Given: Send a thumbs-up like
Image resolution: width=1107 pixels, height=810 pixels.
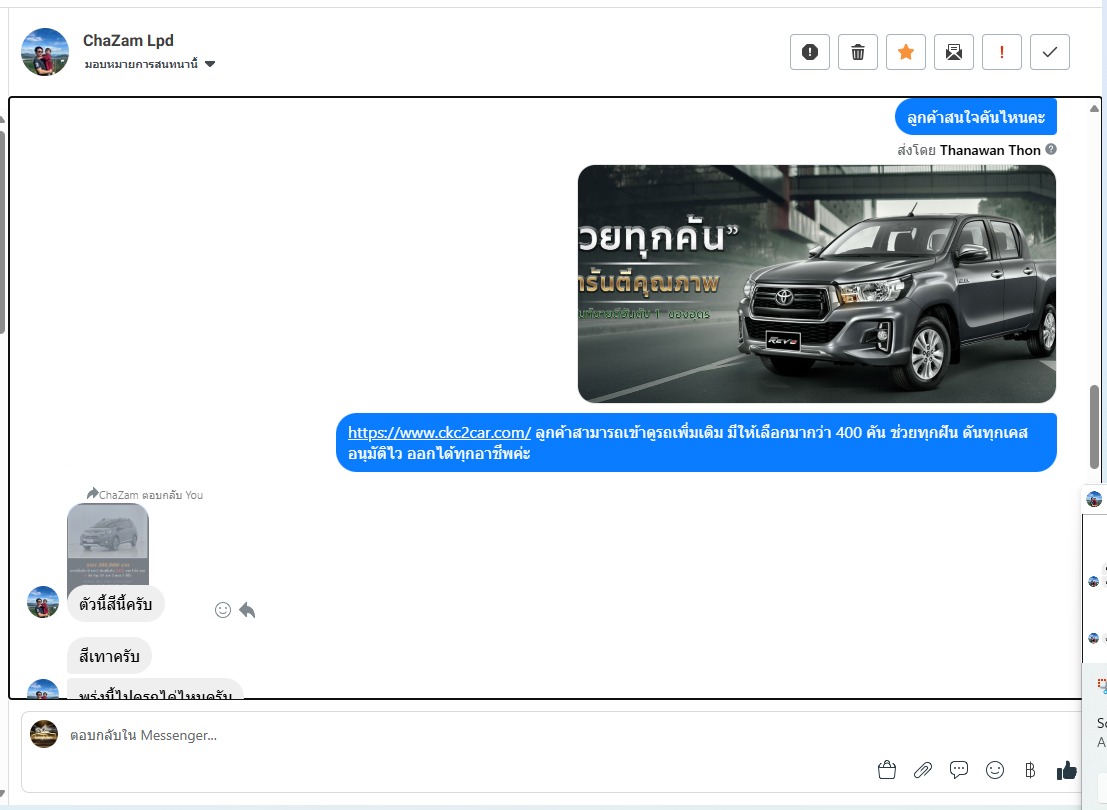Looking at the screenshot, I should (1067, 770).
